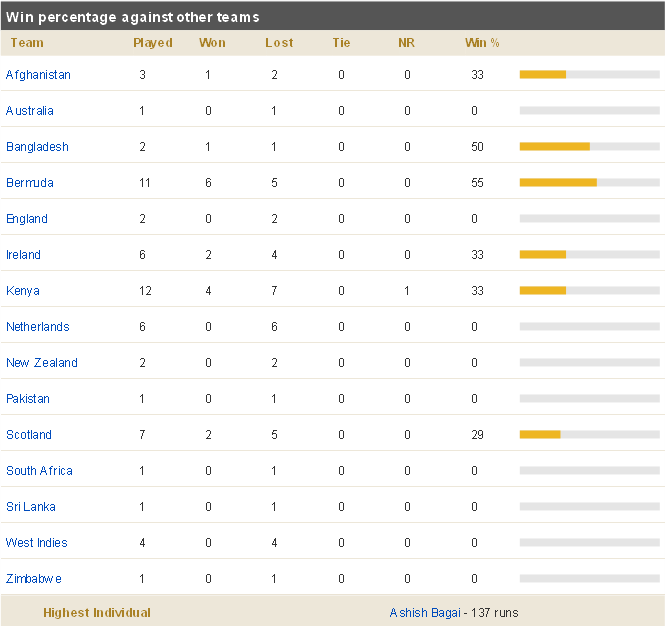Open the South Africa team link
This screenshot has width=665, height=626.
point(39,471)
